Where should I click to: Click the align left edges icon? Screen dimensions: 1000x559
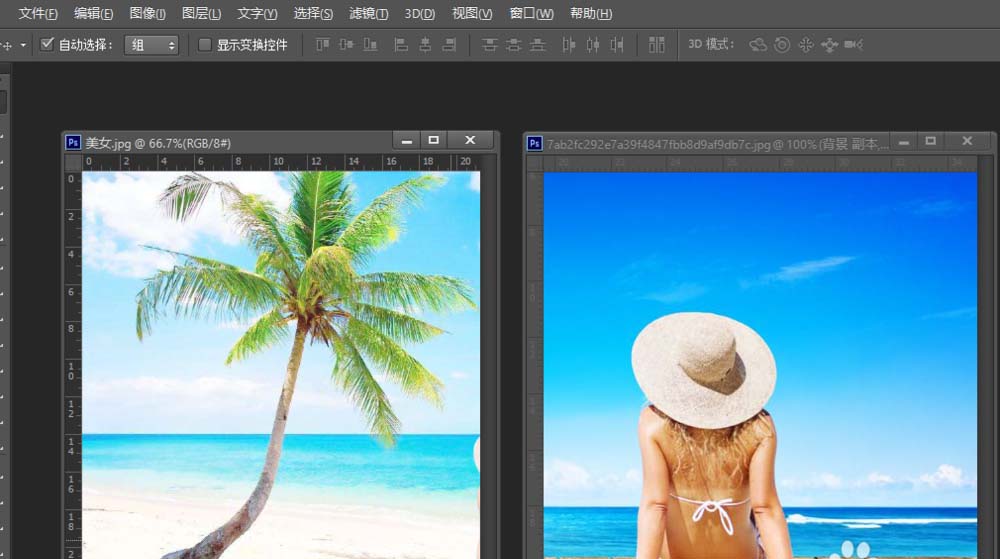coord(401,45)
